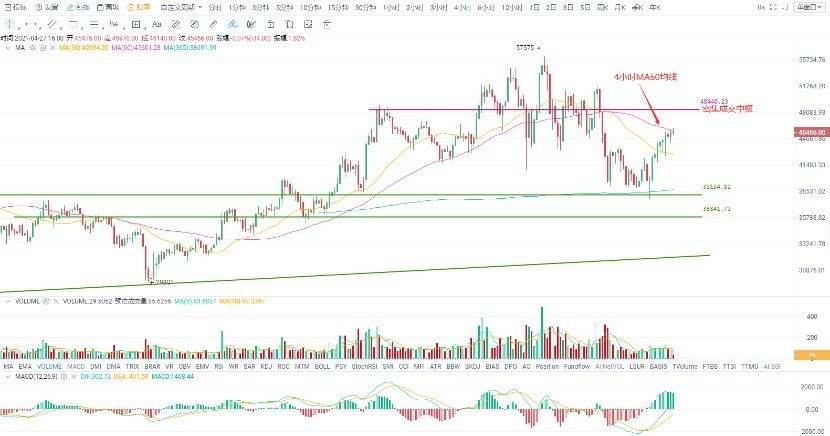Screen dimensions: 830x436
Task: Click the icon right of the lock icon
Action: 289,24
